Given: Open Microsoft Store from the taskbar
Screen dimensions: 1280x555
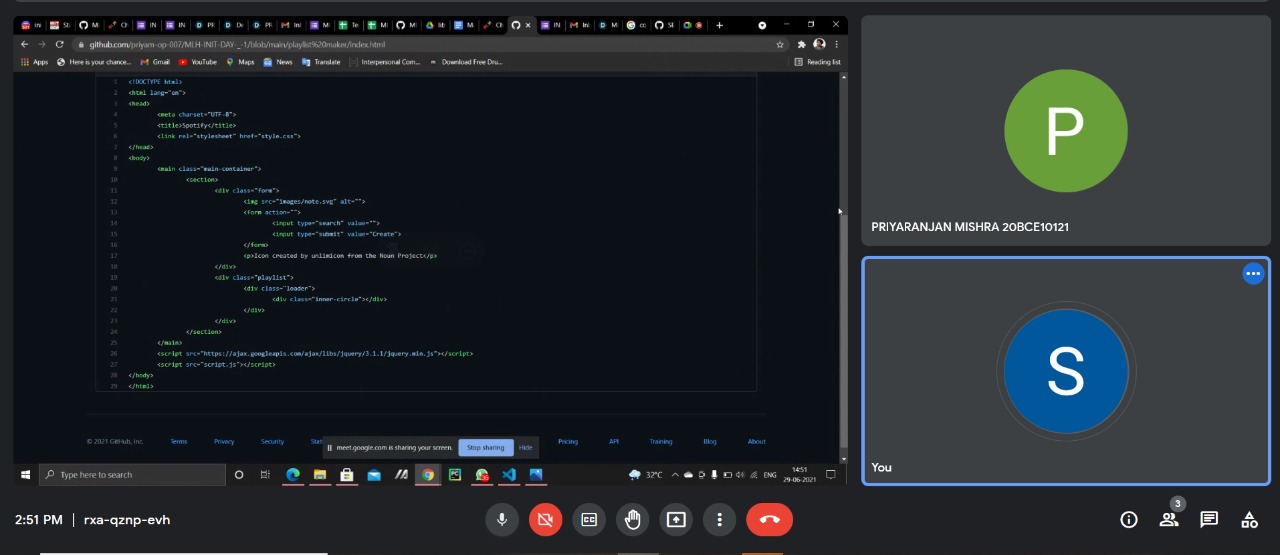Looking at the screenshot, I should (347, 474).
